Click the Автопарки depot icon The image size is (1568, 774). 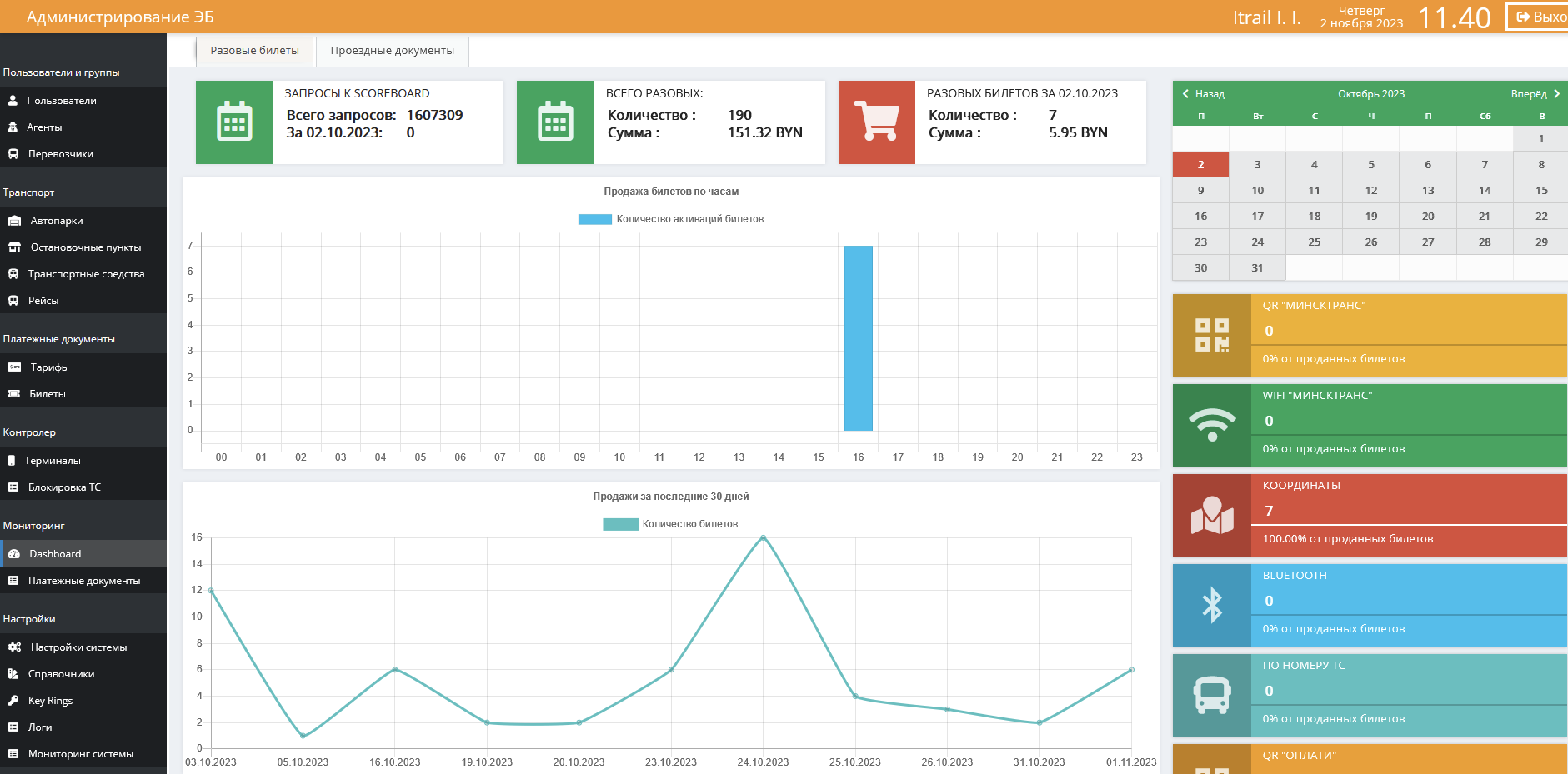coord(14,221)
